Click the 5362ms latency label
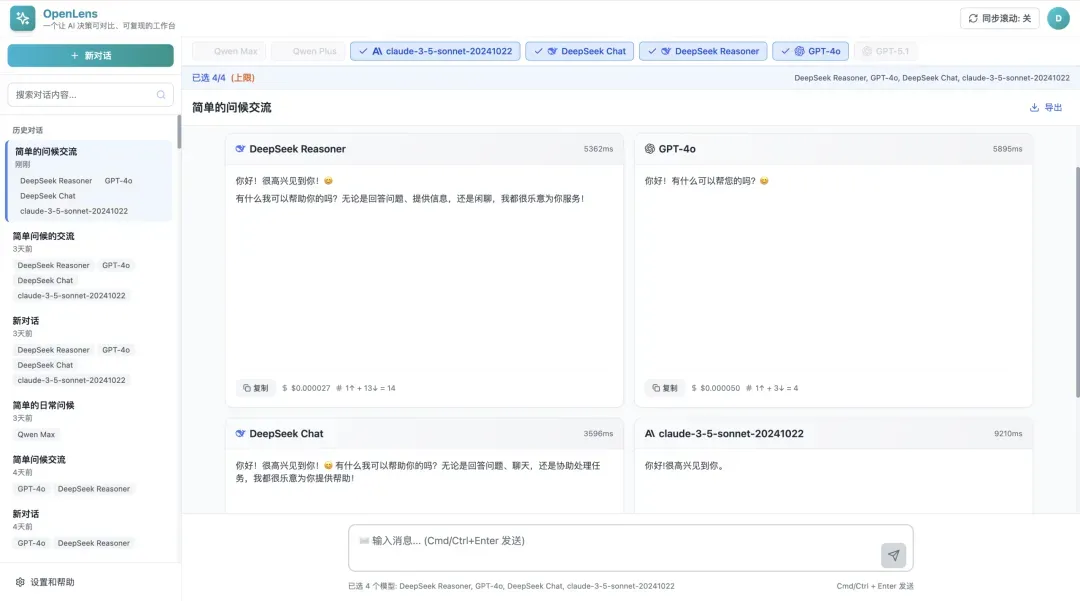This screenshot has height=601, width=1080. click(598, 149)
